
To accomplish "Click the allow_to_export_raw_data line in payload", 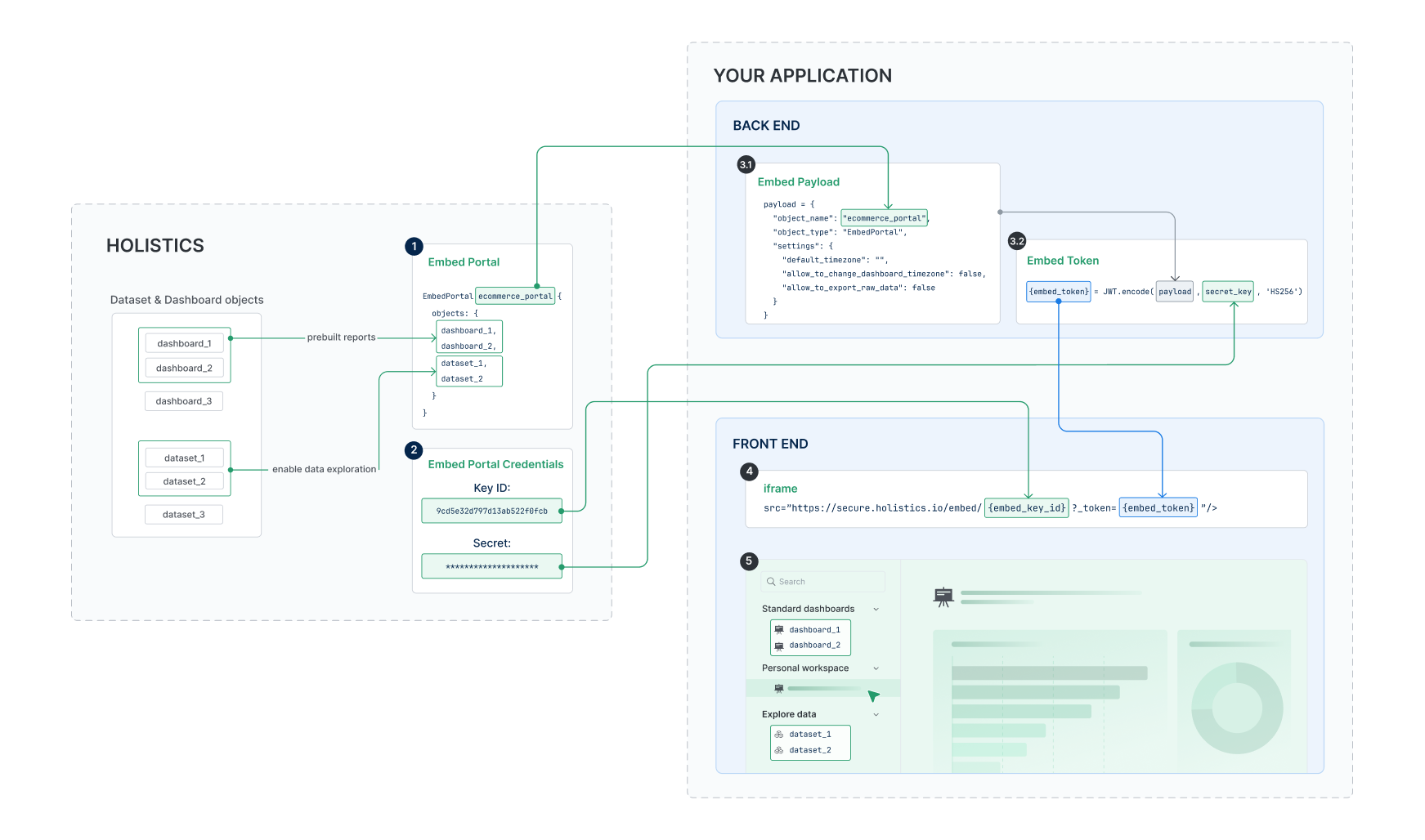I will [x=858, y=288].
